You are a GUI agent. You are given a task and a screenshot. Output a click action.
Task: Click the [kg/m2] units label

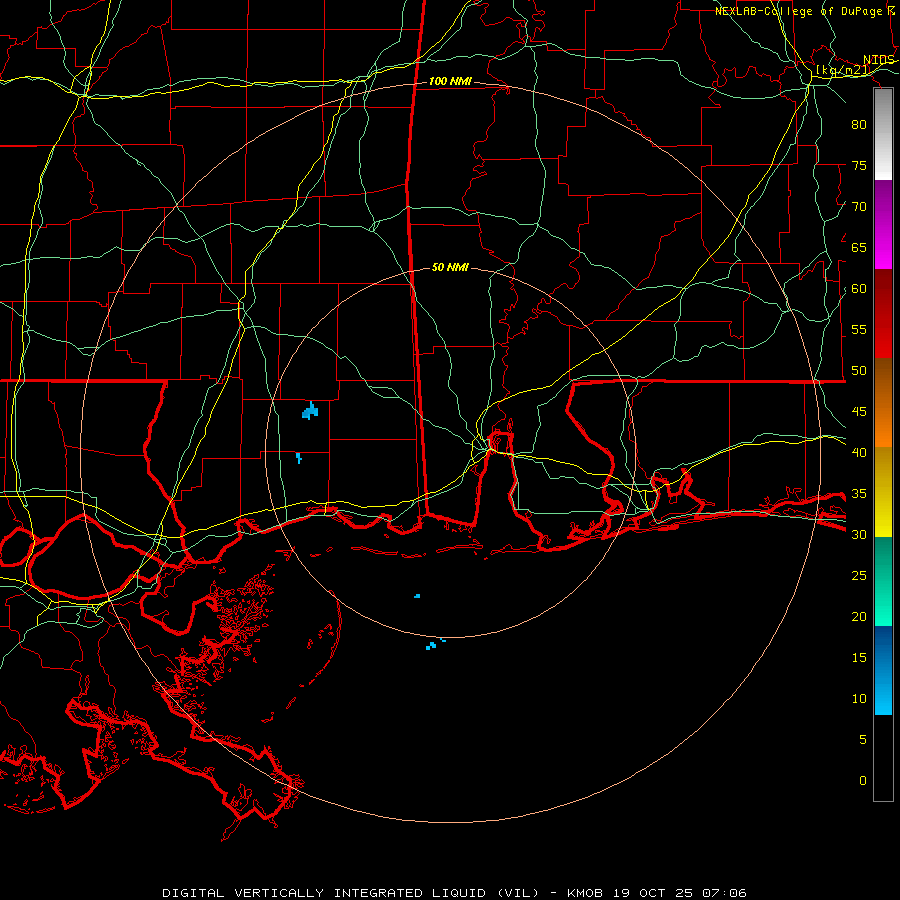coord(843,70)
